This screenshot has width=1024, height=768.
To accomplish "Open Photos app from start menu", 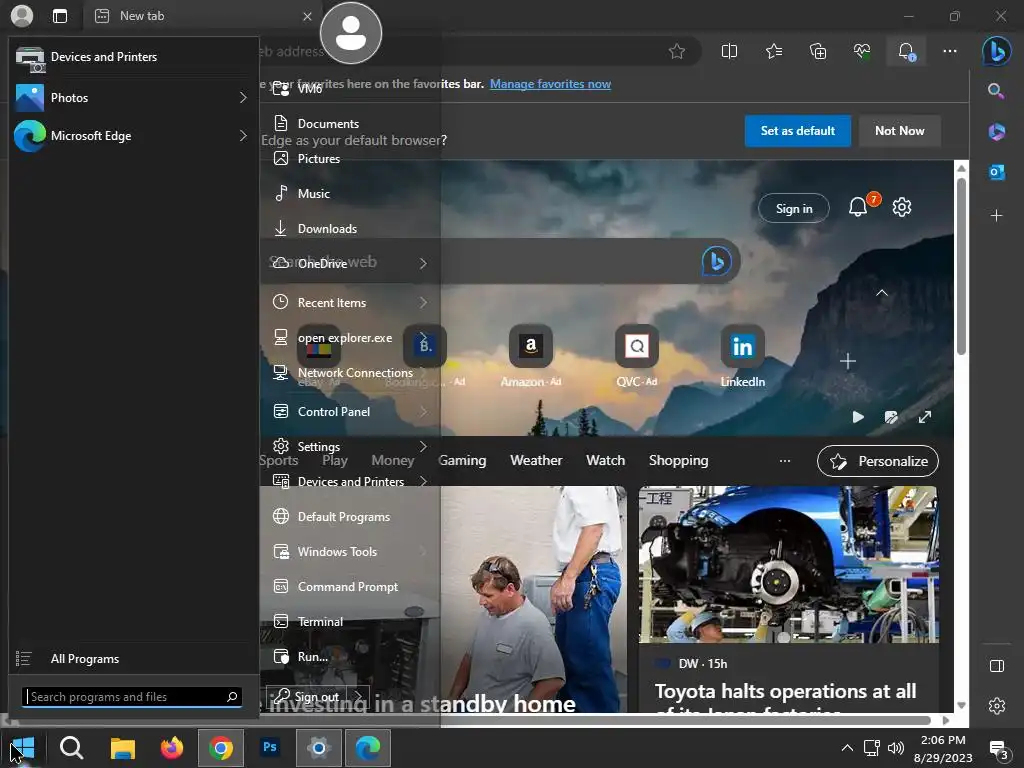I will [x=124, y=98].
